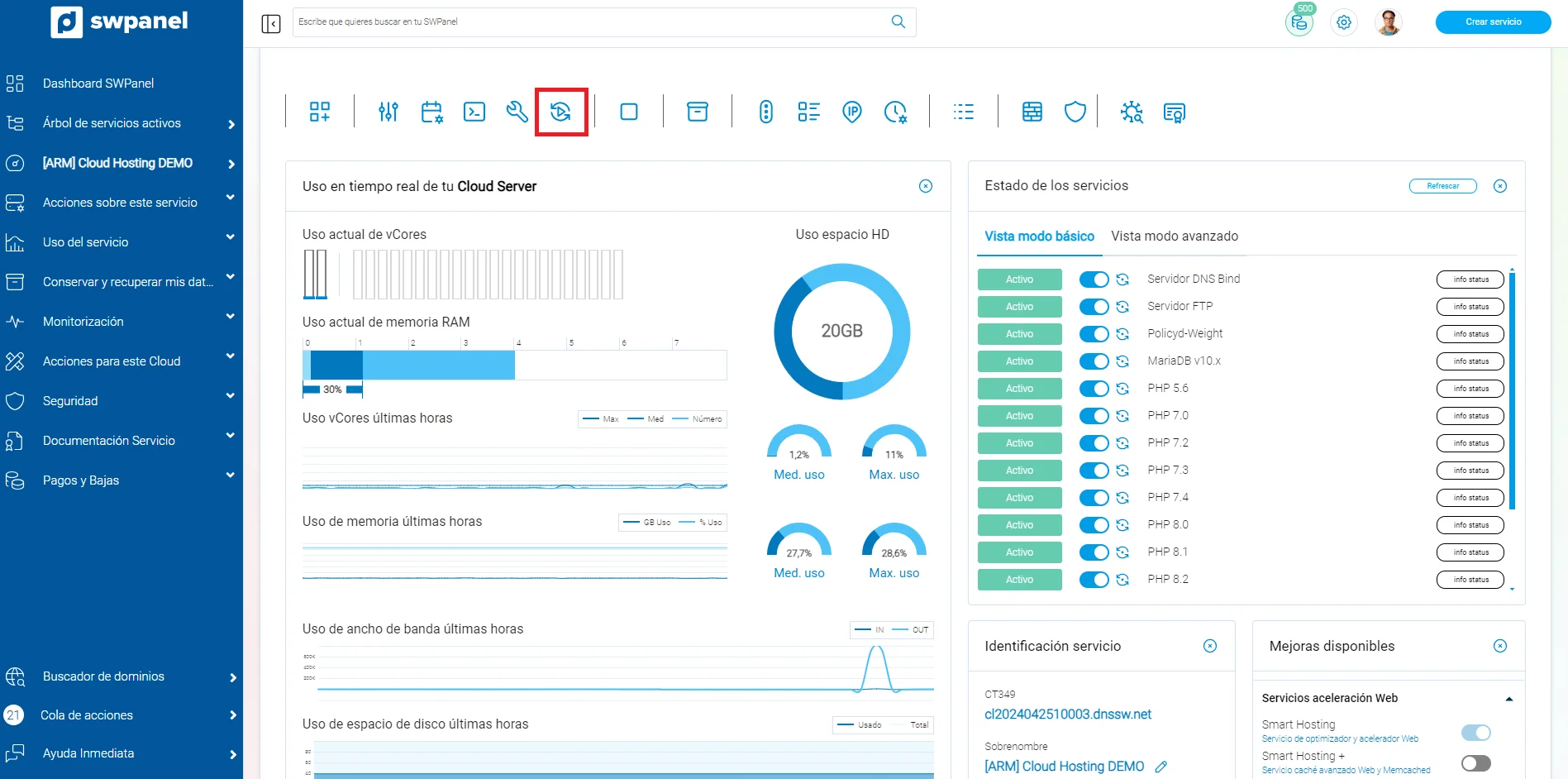This screenshot has width=1568, height=779.
Task: Toggle off Servidor FTP service switch
Action: 1094,307
